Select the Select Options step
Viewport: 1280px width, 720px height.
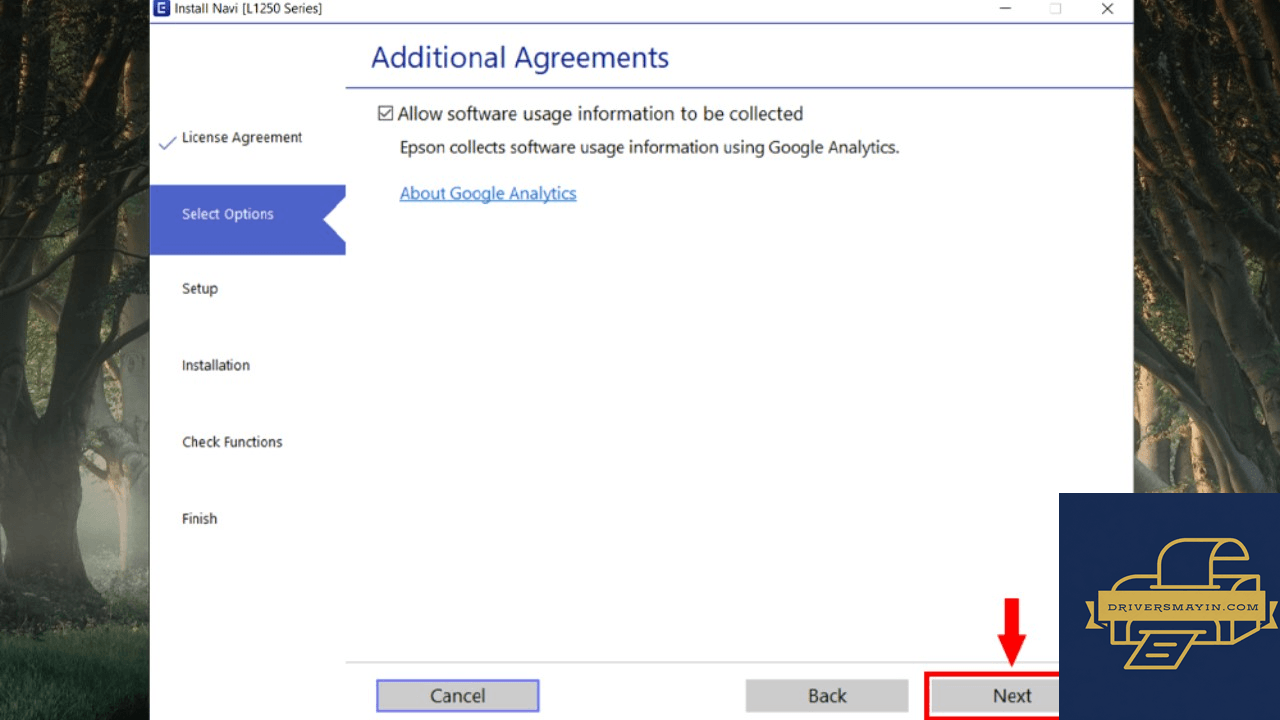pyautogui.click(x=247, y=219)
